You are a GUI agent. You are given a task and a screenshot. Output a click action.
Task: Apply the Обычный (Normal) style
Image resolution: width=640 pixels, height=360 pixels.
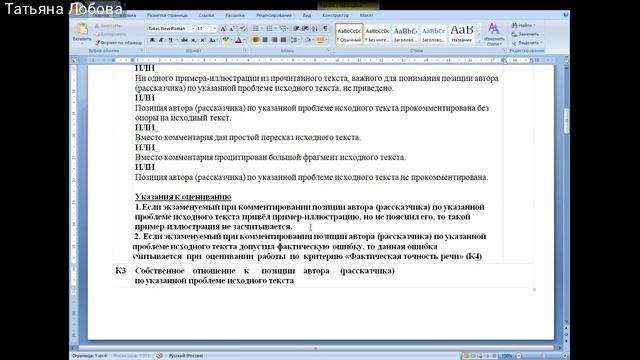tap(349, 34)
